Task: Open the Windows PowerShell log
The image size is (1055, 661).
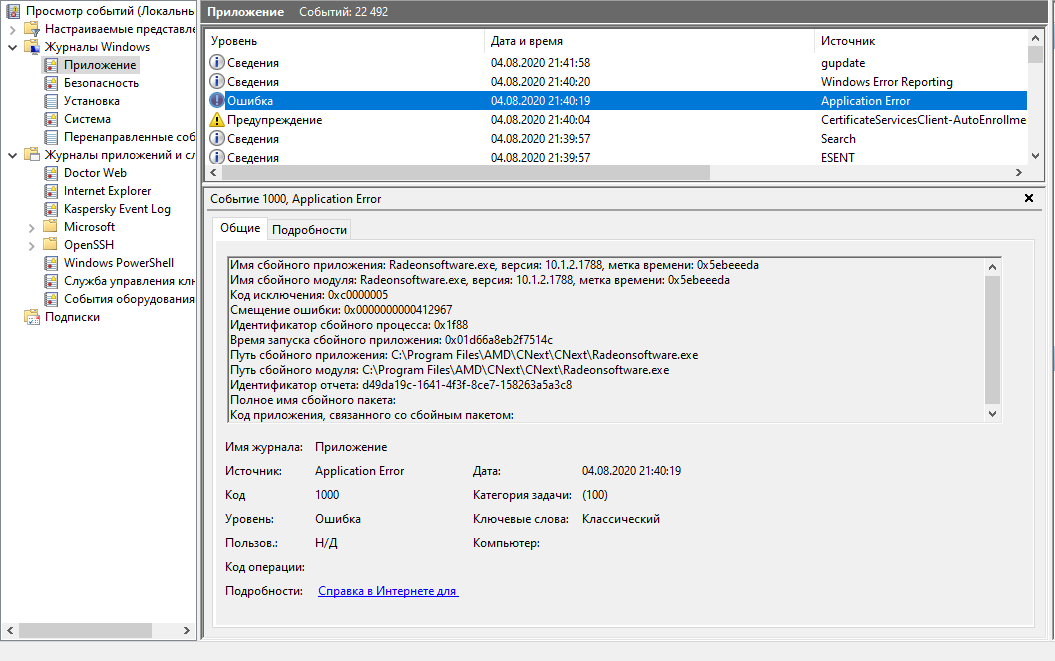Action: (118, 263)
